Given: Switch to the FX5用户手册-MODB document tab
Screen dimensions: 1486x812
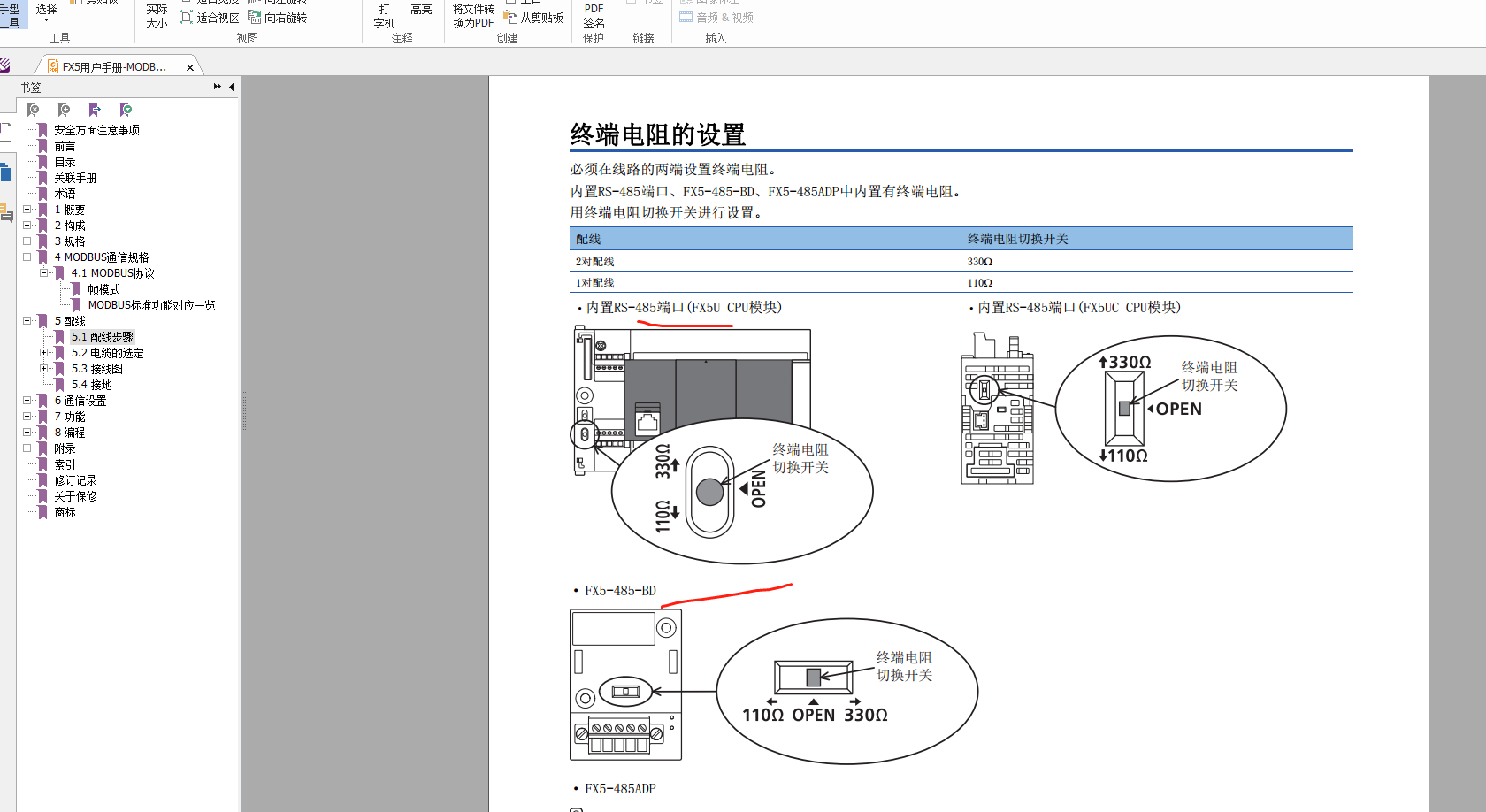Looking at the screenshot, I should point(114,67).
